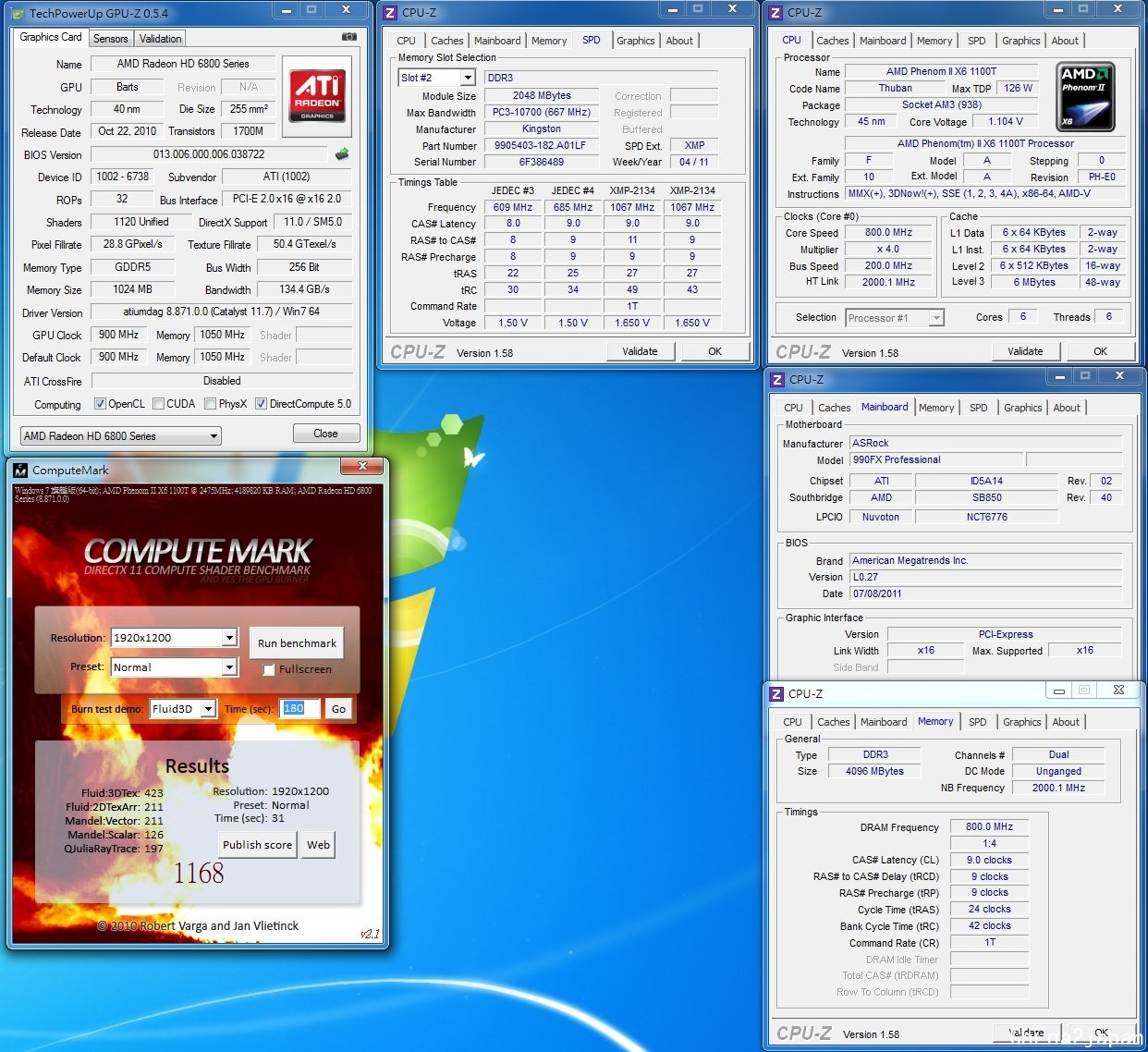Click title bar icon of CPU-Z SPD window
Screen dimensions: 1148x1052
tap(390, 12)
